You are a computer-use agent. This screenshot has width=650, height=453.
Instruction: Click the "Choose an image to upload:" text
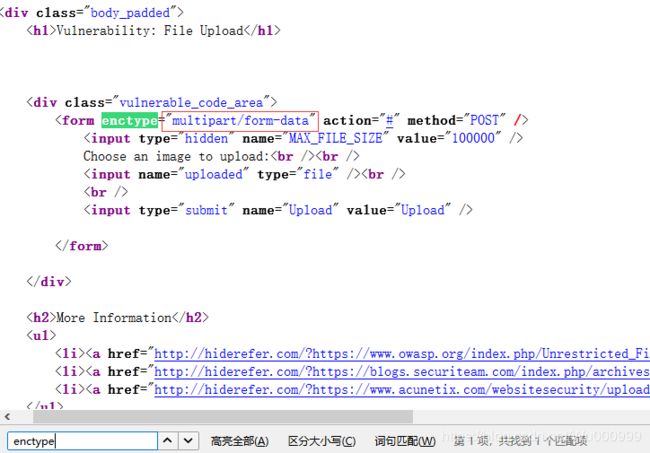pyautogui.click(x=177, y=157)
